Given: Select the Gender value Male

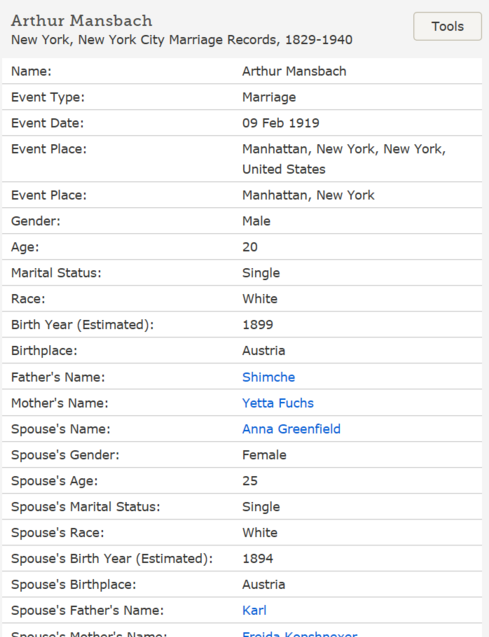Looking at the screenshot, I should click(x=256, y=221).
